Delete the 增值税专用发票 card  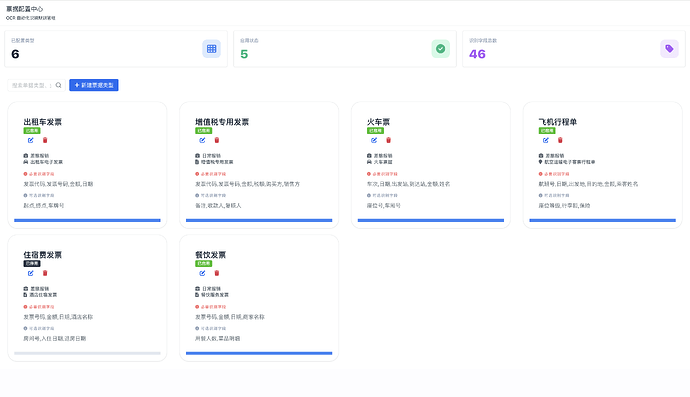point(217,140)
